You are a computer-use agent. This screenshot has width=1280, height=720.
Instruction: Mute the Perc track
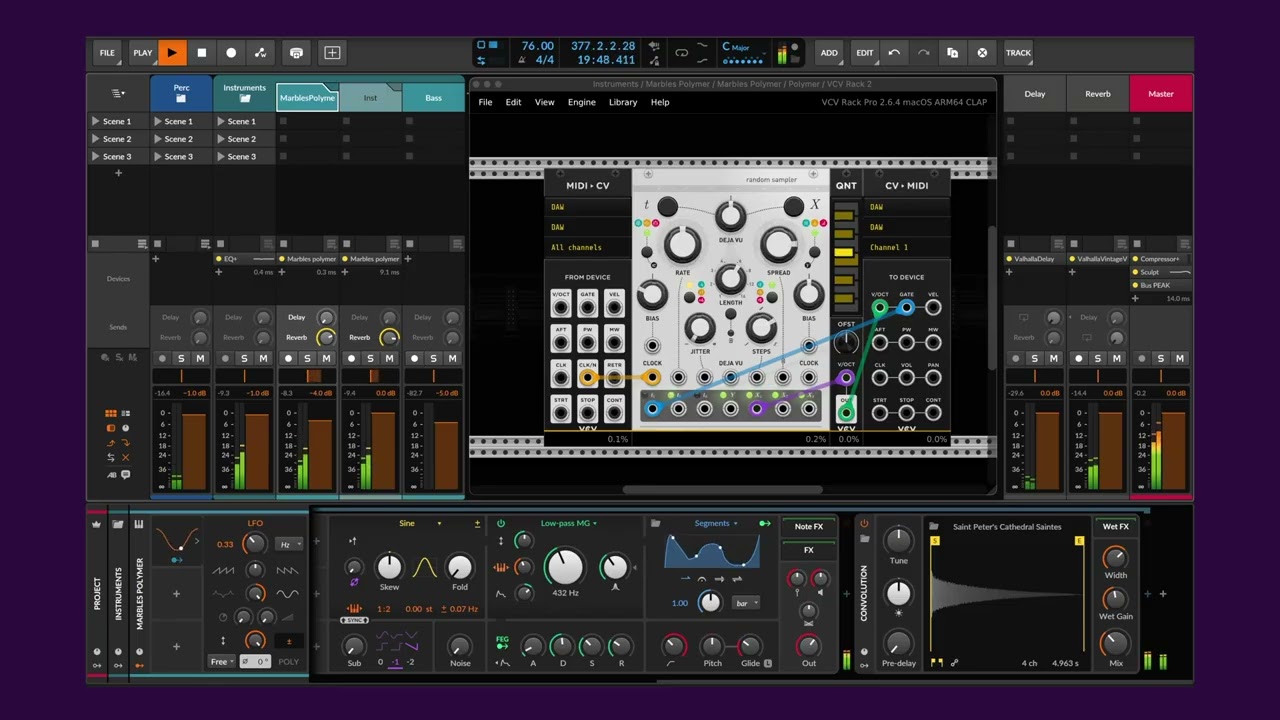pyautogui.click(x=200, y=358)
